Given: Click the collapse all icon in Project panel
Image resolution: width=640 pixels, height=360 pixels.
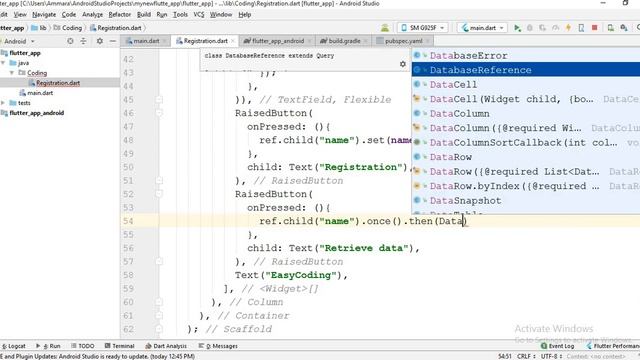Looking at the screenshot, I should [x=83, y=41].
